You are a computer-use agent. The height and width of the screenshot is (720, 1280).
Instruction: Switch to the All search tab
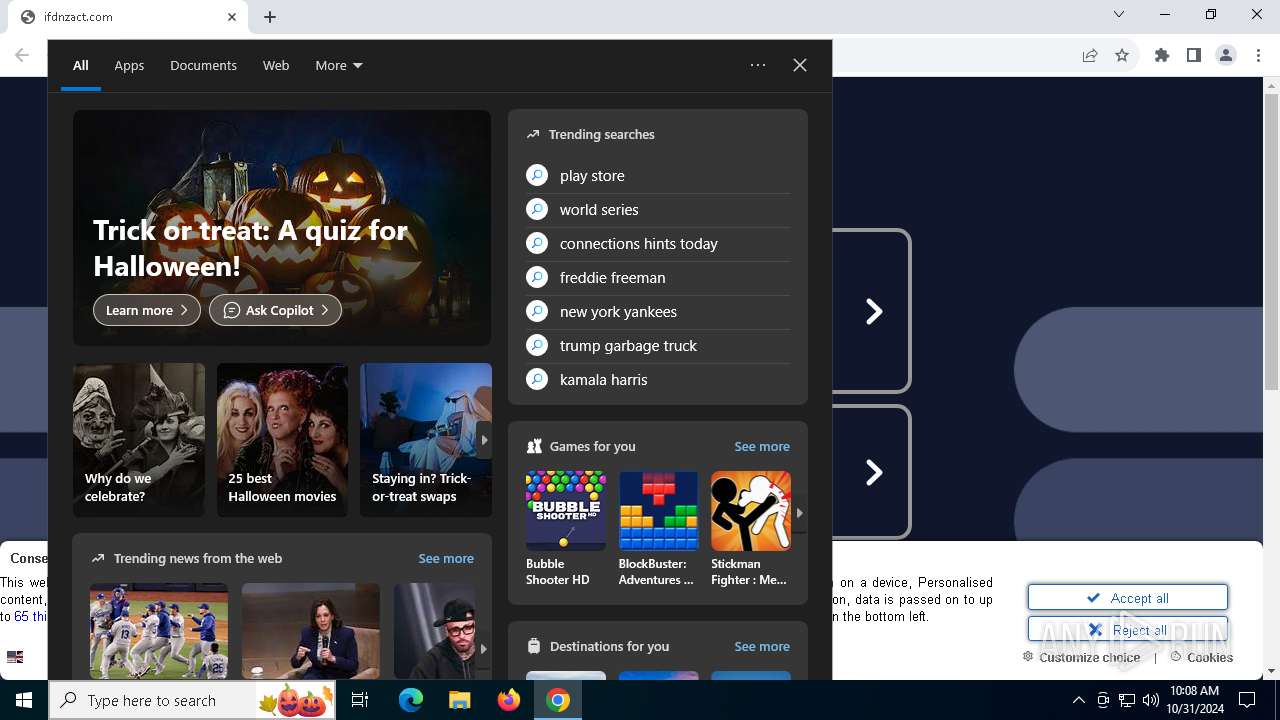81,65
